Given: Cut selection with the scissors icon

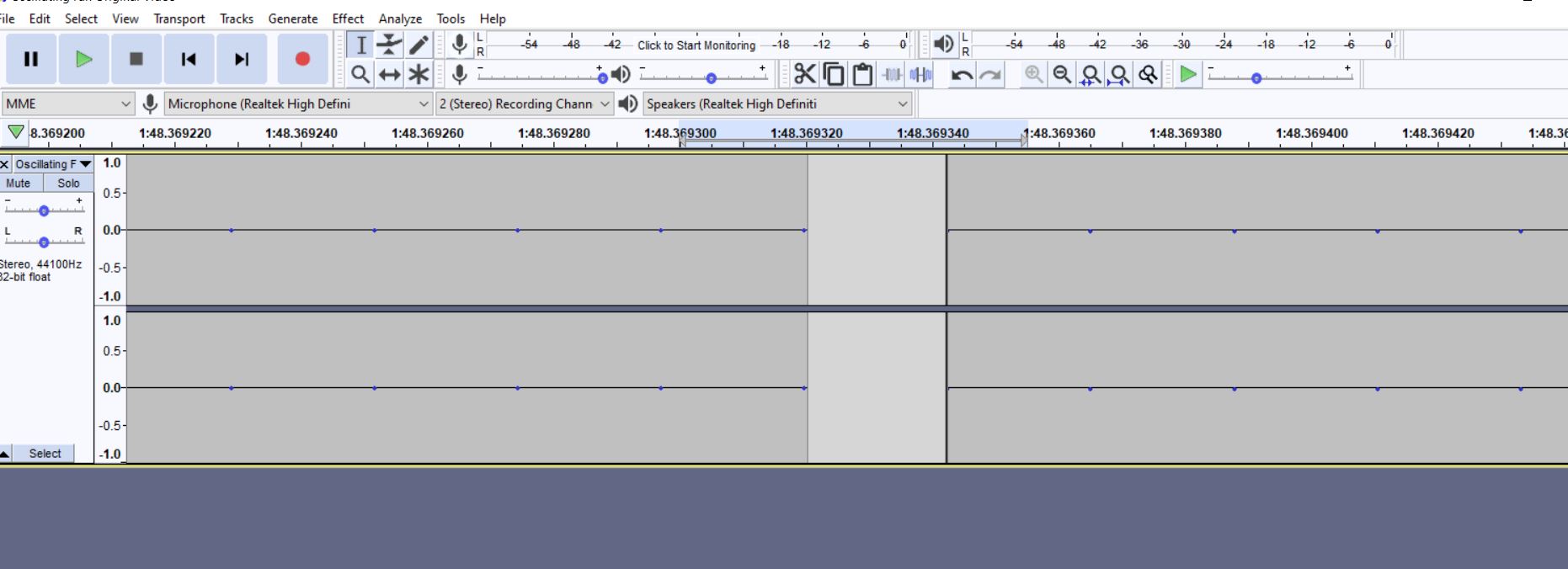Looking at the screenshot, I should (x=805, y=75).
